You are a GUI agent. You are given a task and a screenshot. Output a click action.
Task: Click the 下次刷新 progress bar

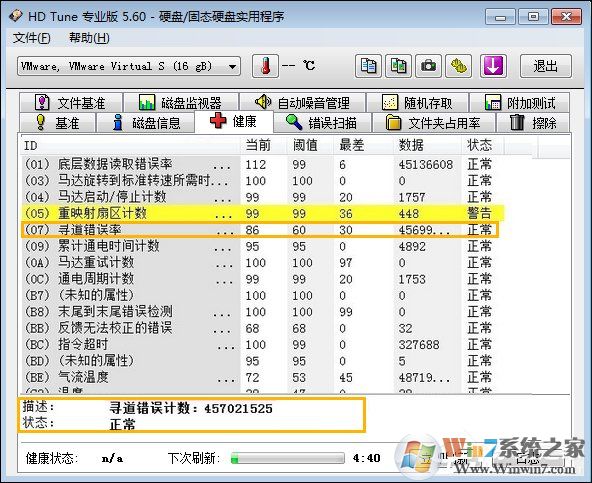coord(288,458)
